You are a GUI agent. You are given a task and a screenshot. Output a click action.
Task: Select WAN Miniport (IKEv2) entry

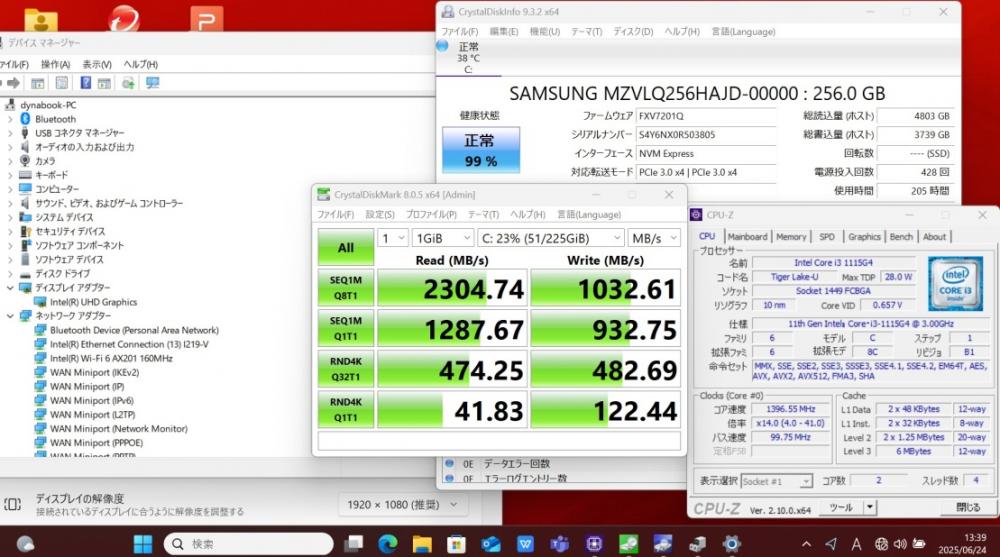click(94, 372)
